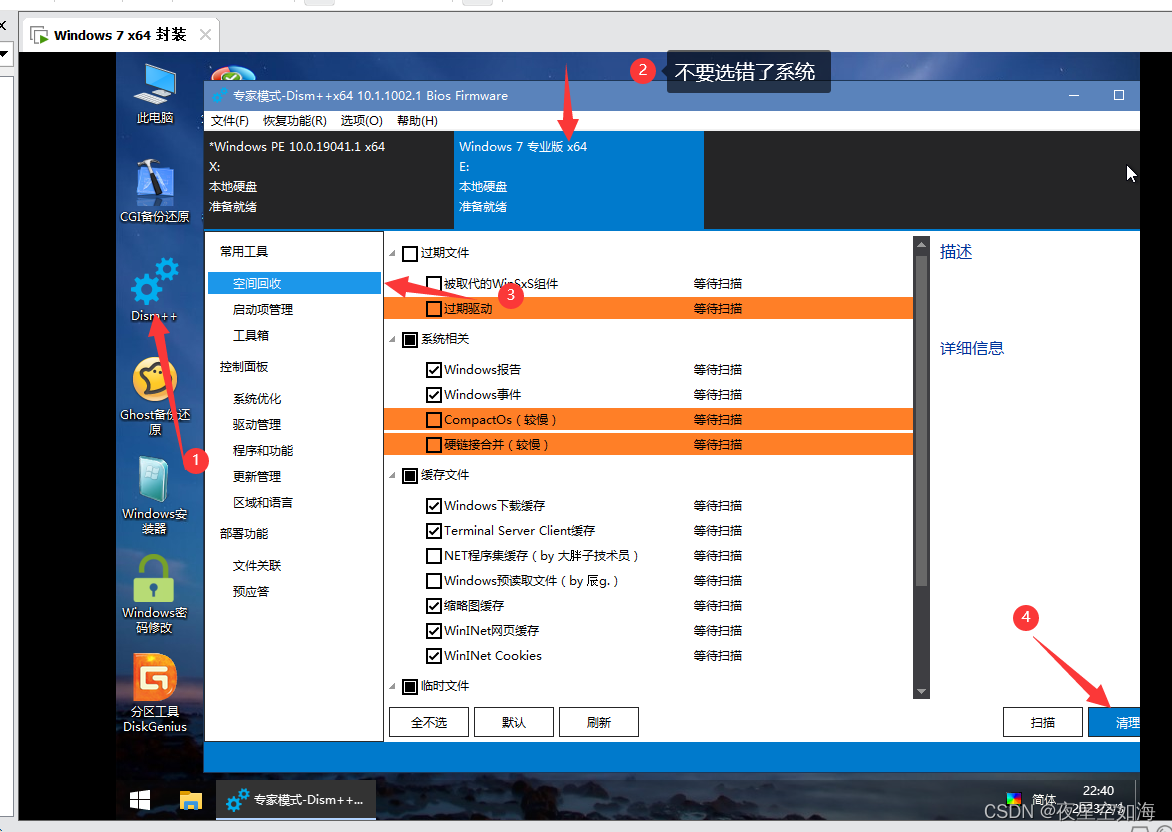1172x832 pixels.
Task: Open the 文件(F) menu
Action: (229, 120)
